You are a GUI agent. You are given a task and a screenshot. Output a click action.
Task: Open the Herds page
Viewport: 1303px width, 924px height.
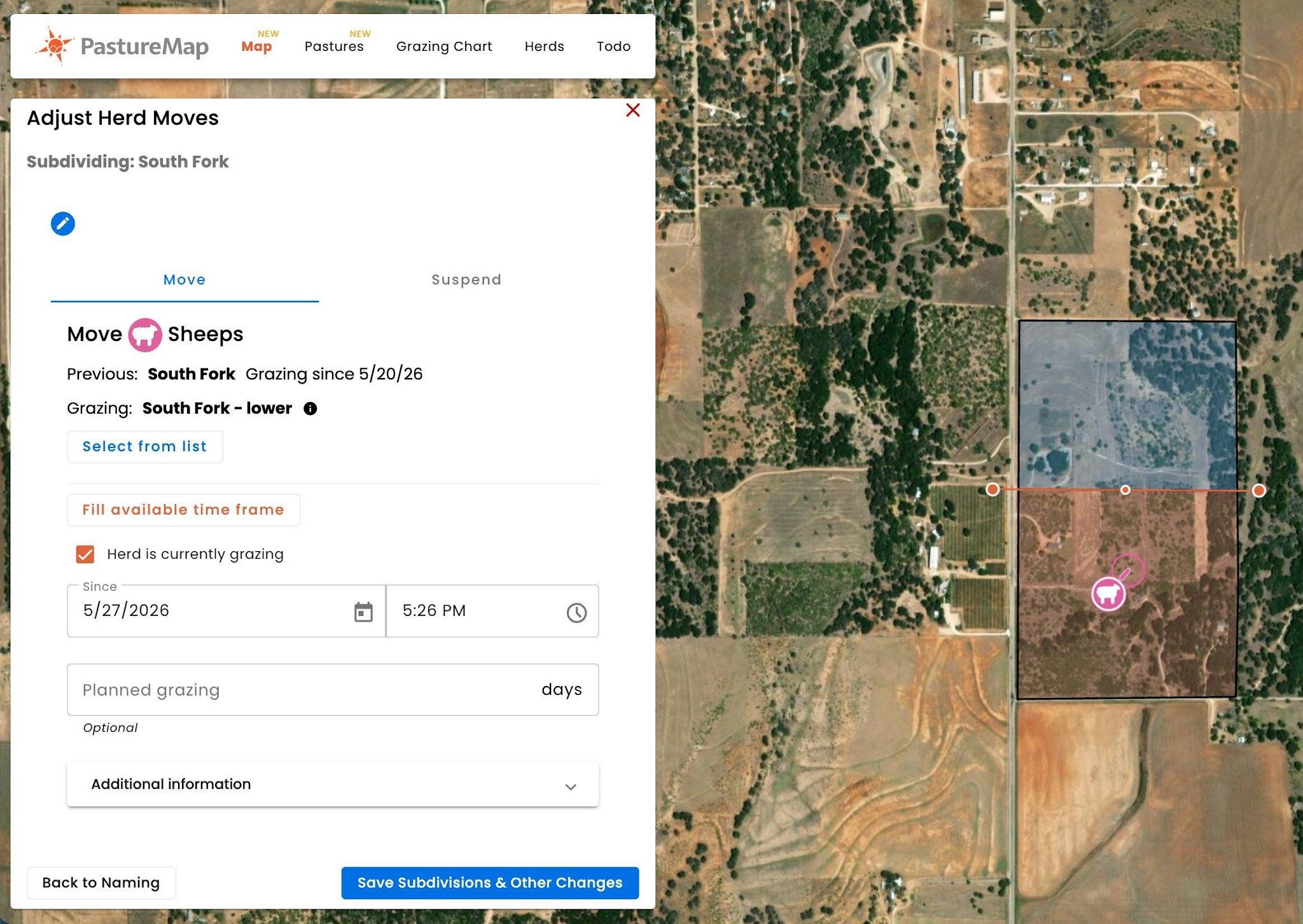(x=545, y=46)
